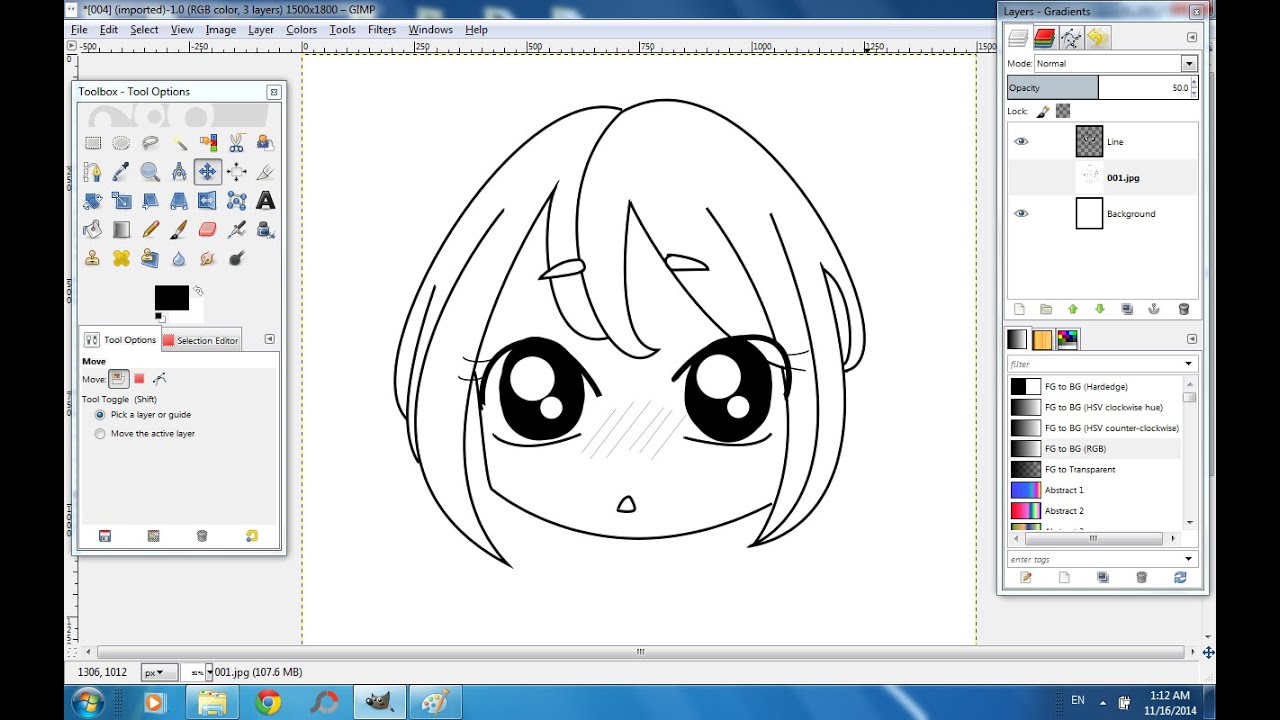Toggle lock pixels brush icon
Image resolution: width=1280 pixels, height=720 pixels.
pos(1043,112)
